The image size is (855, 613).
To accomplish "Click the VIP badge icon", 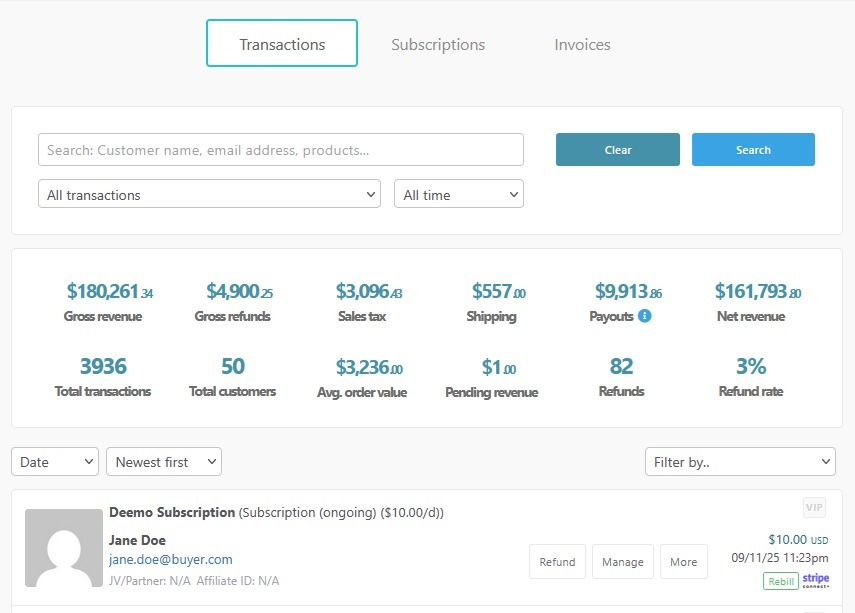I will pyautogui.click(x=815, y=508).
